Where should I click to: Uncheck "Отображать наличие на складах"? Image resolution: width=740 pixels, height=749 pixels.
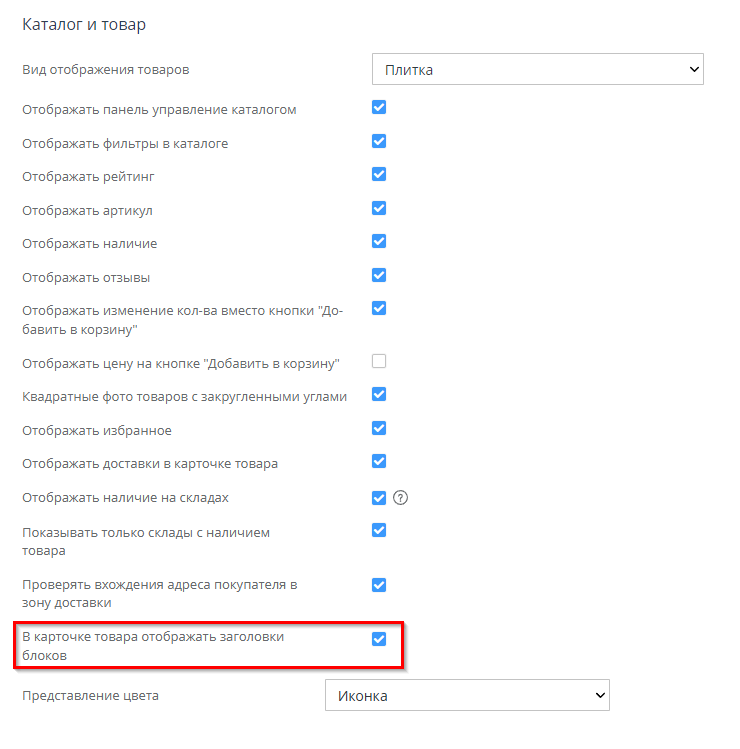pyautogui.click(x=379, y=498)
